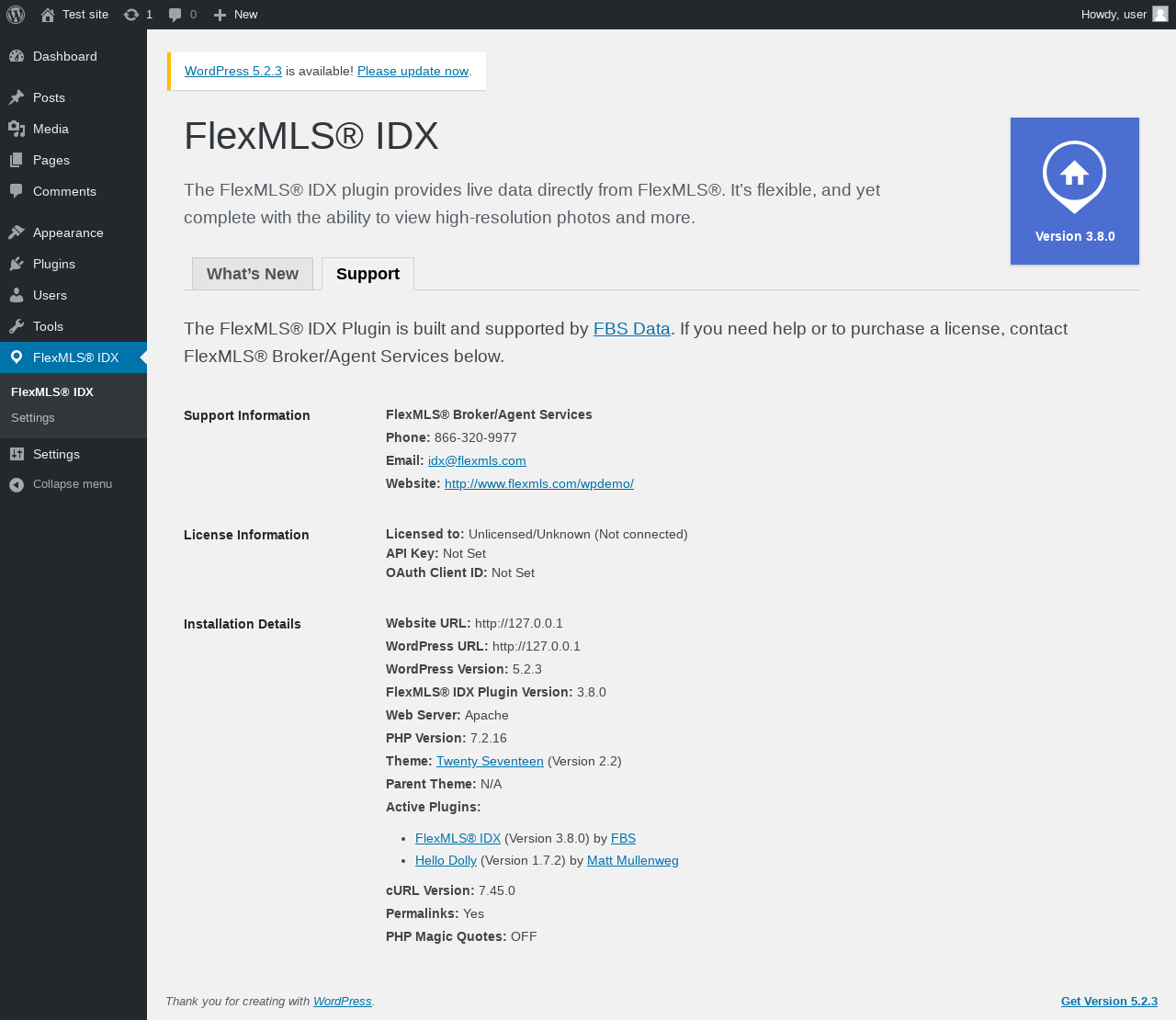
Task: Click the Collapse menu arrow icon
Action: coord(17,484)
